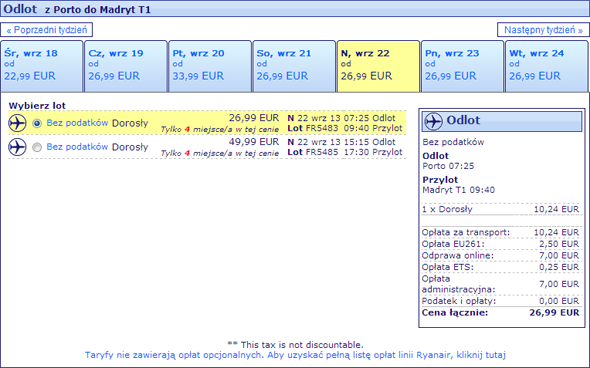Select the 26,99 EUR flight radio button
The height and width of the screenshot is (368, 590).
tap(37, 123)
